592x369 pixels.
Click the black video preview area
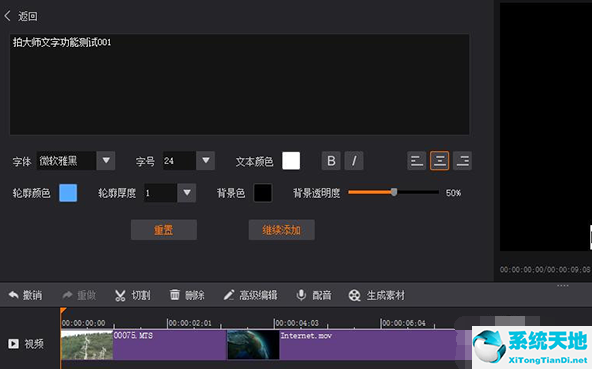(546, 127)
